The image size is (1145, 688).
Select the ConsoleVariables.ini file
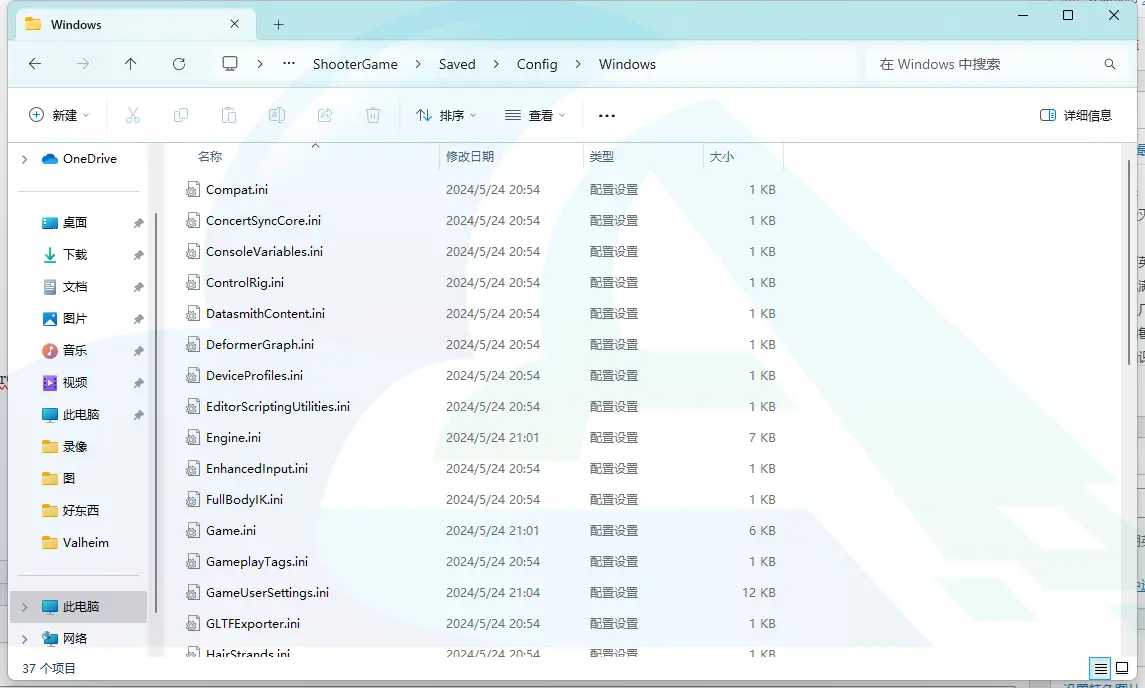pyautogui.click(x=264, y=252)
